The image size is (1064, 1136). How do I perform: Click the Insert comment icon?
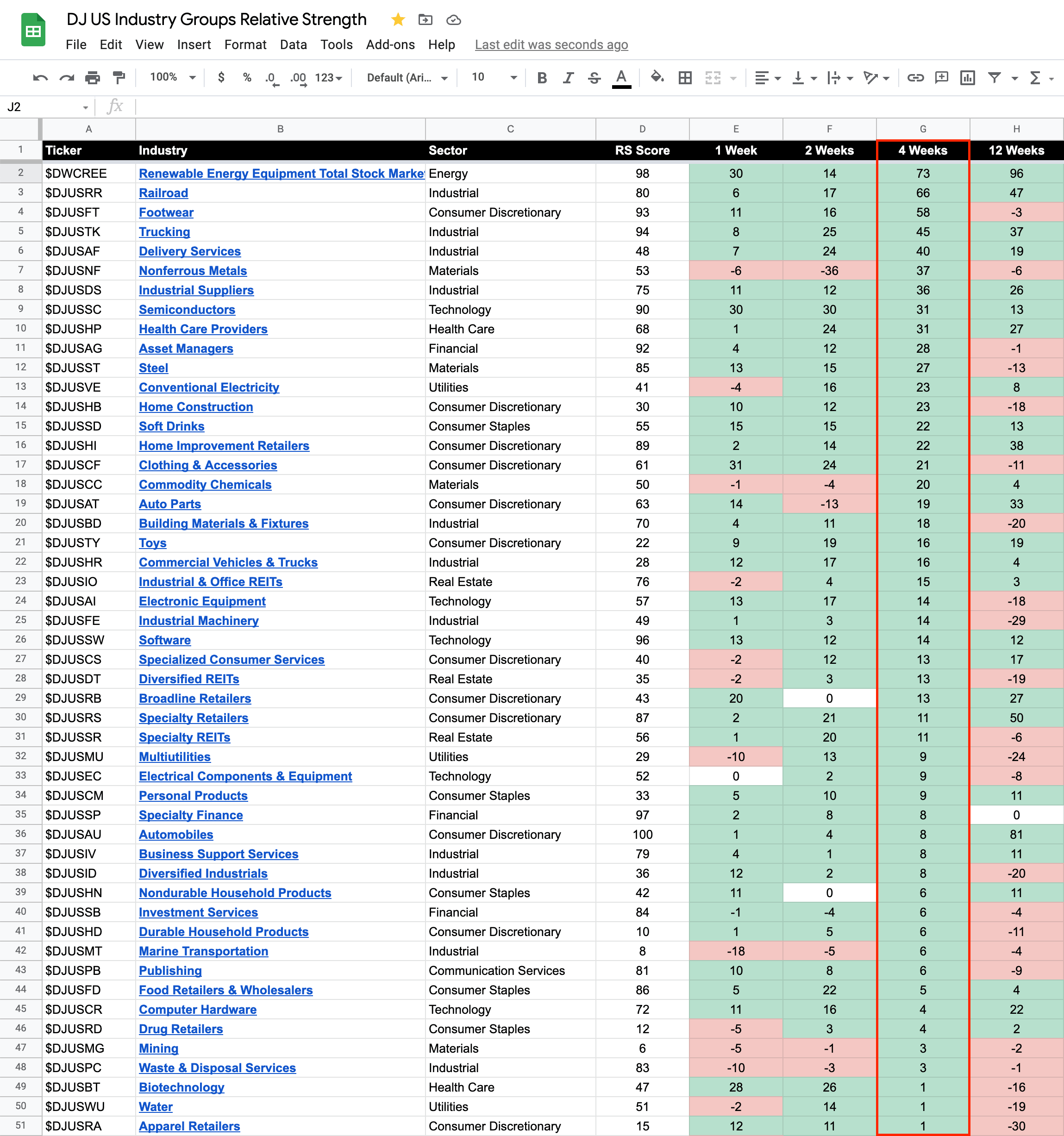[941, 78]
